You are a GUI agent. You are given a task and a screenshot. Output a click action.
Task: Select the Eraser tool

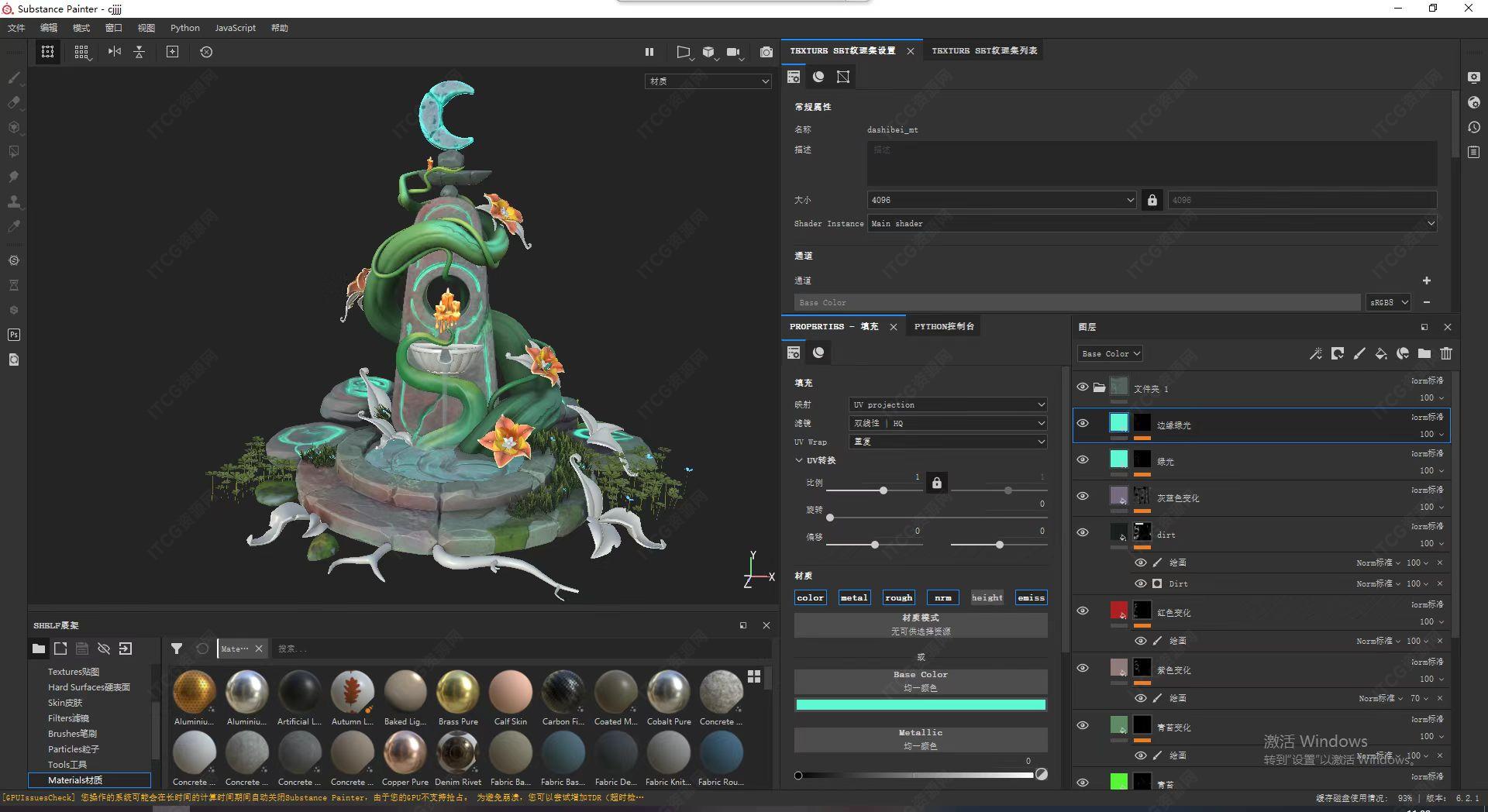tap(14, 102)
